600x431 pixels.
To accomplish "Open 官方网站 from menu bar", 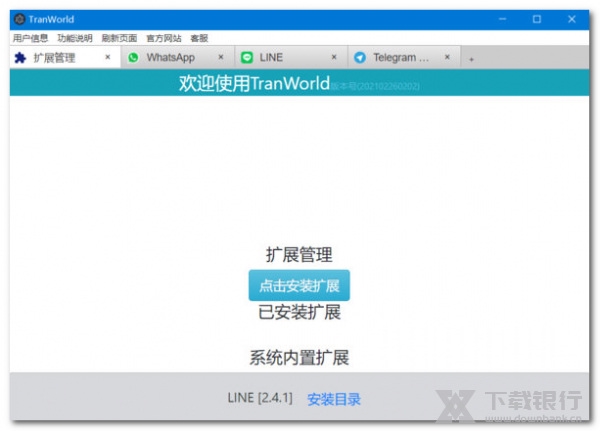I will point(164,38).
